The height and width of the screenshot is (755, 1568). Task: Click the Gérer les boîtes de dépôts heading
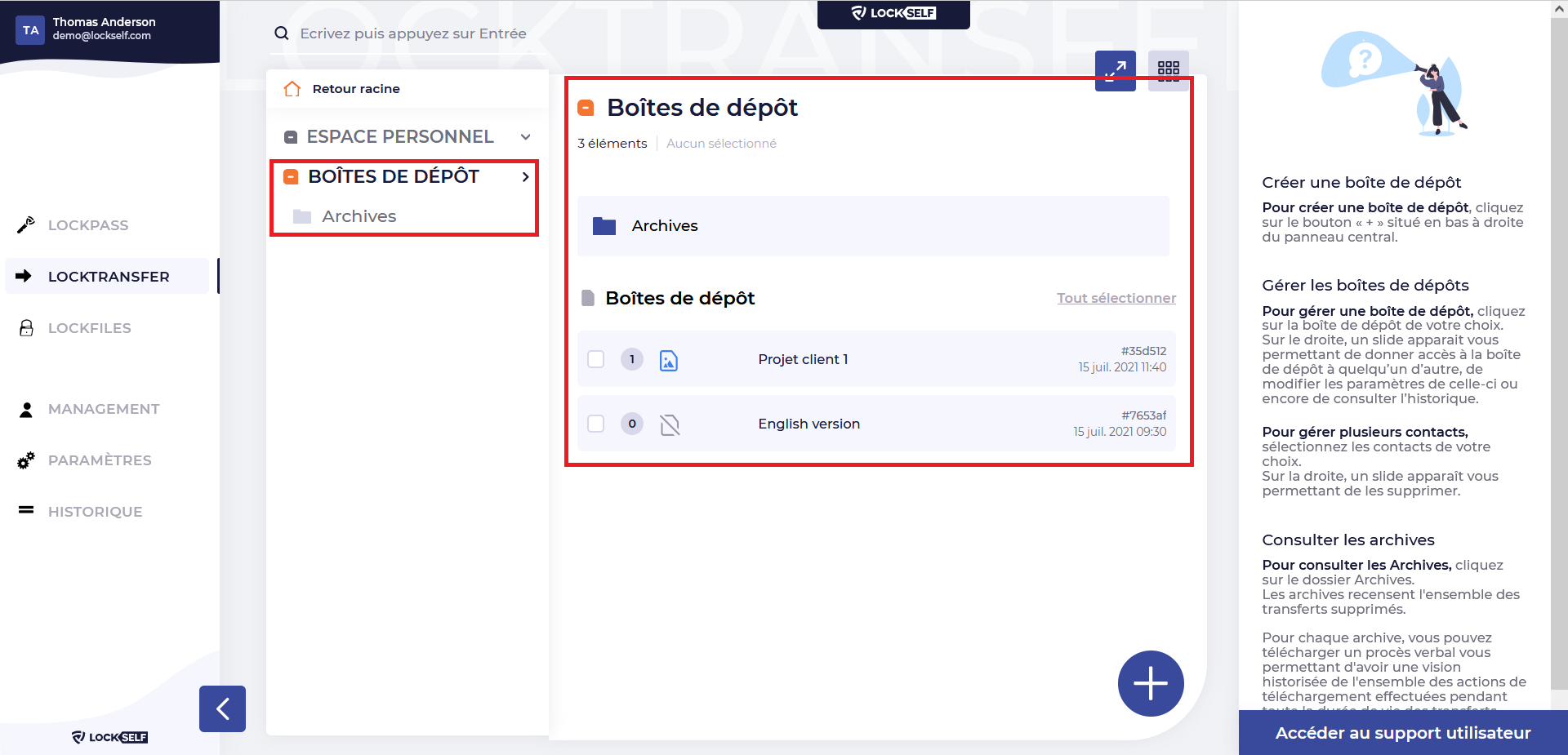pyautogui.click(x=1365, y=286)
